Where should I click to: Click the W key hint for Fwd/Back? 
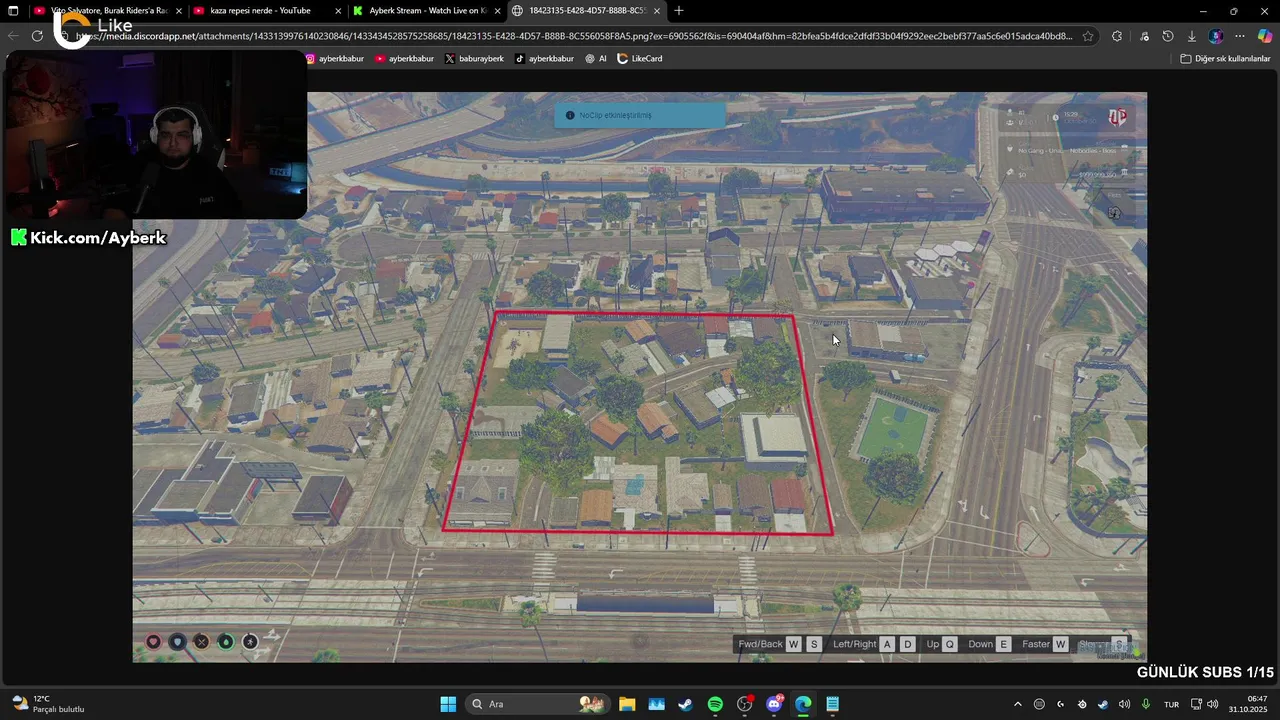coord(793,644)
